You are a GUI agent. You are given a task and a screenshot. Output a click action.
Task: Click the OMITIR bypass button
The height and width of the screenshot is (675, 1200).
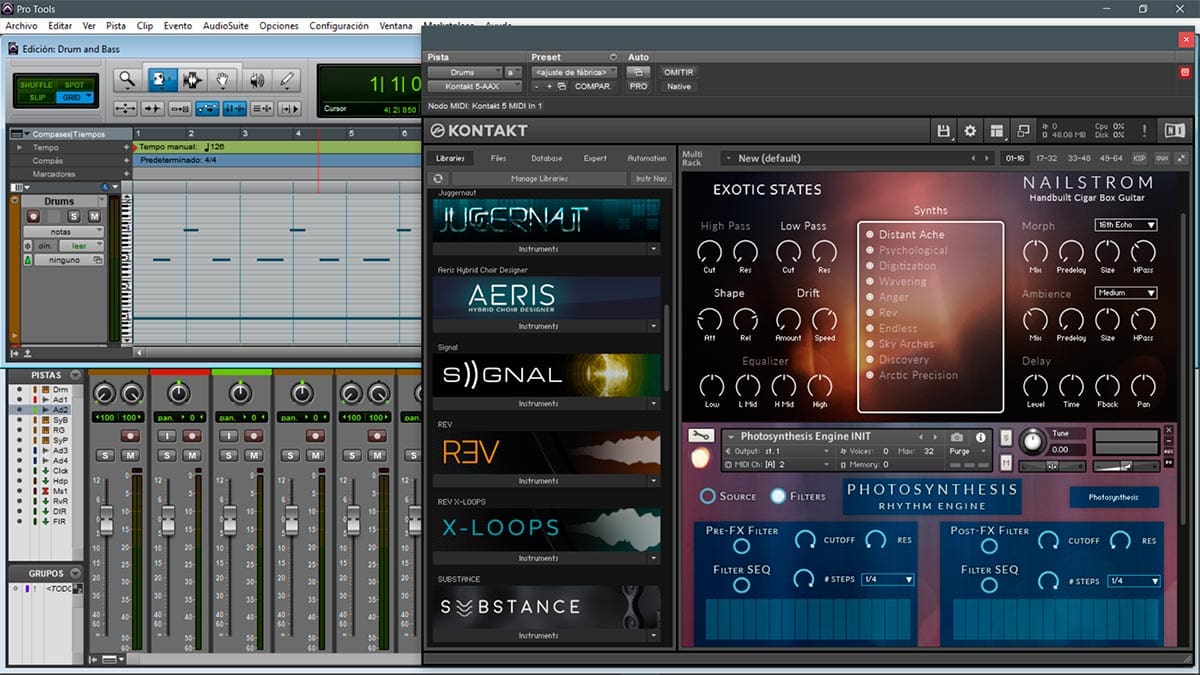point(679,72)
